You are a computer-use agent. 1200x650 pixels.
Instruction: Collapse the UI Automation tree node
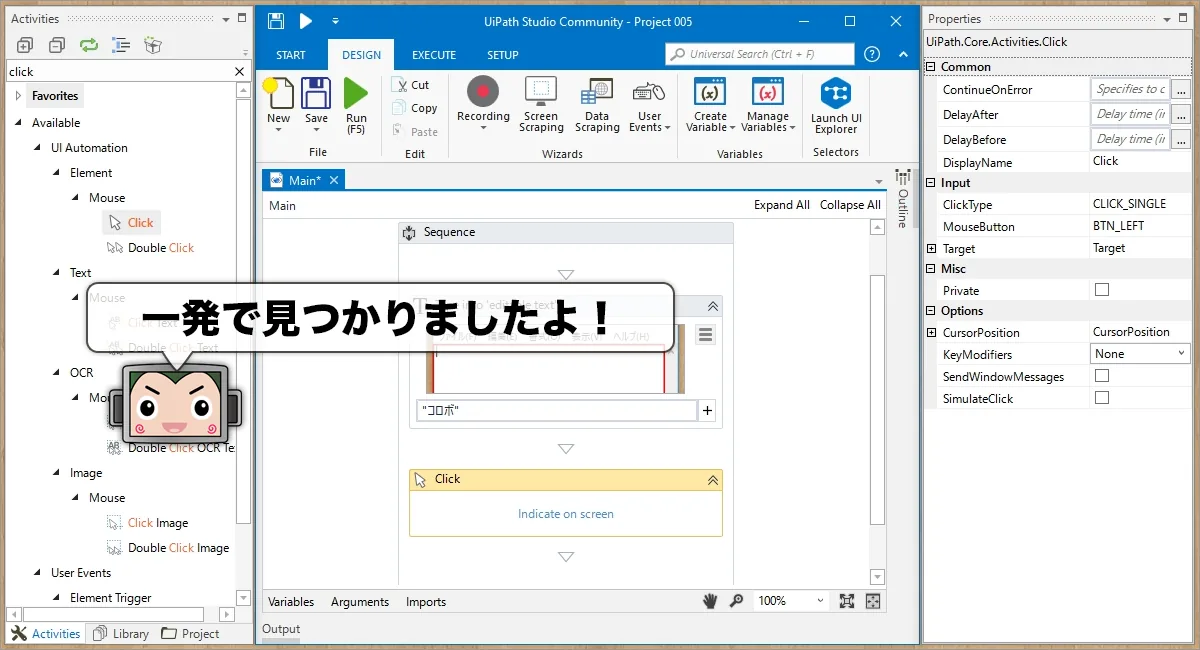pos(37,148)
